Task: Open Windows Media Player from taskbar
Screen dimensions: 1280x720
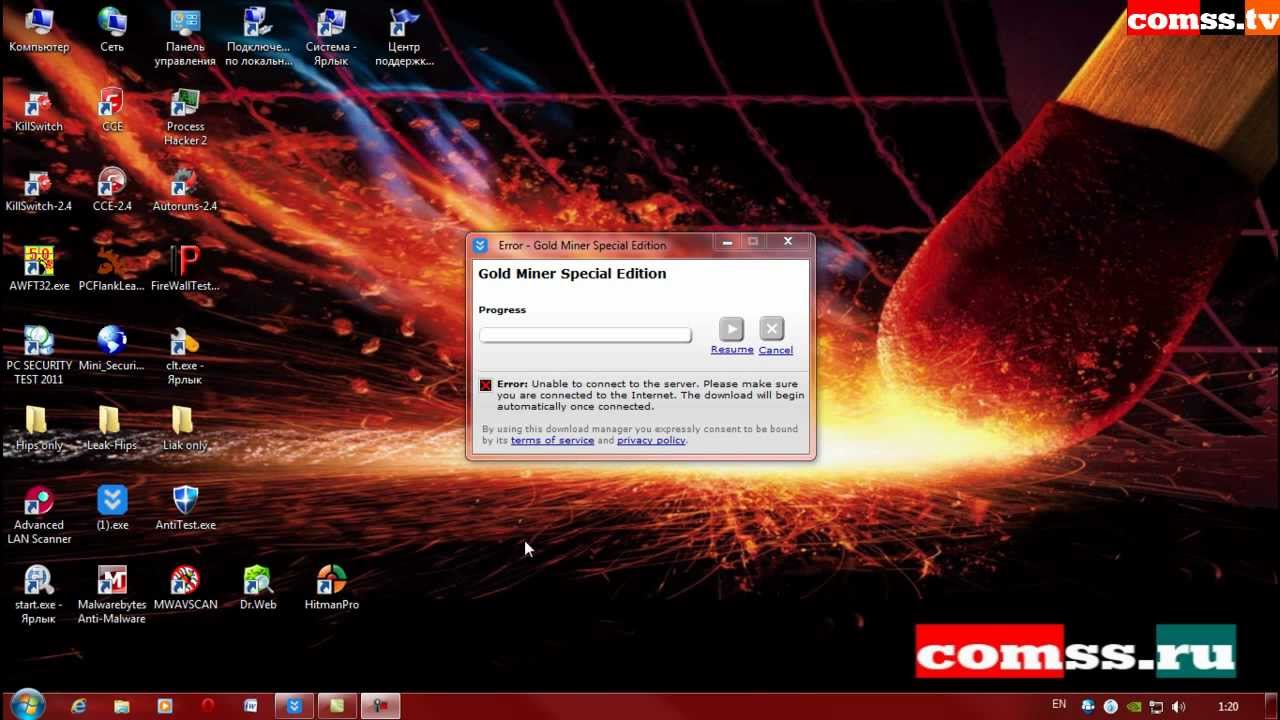Action: click(165, 705)
